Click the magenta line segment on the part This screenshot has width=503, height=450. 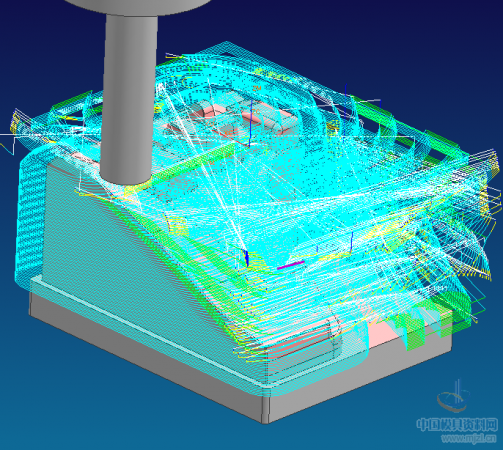pyautogui.click(x=291, y=265)
